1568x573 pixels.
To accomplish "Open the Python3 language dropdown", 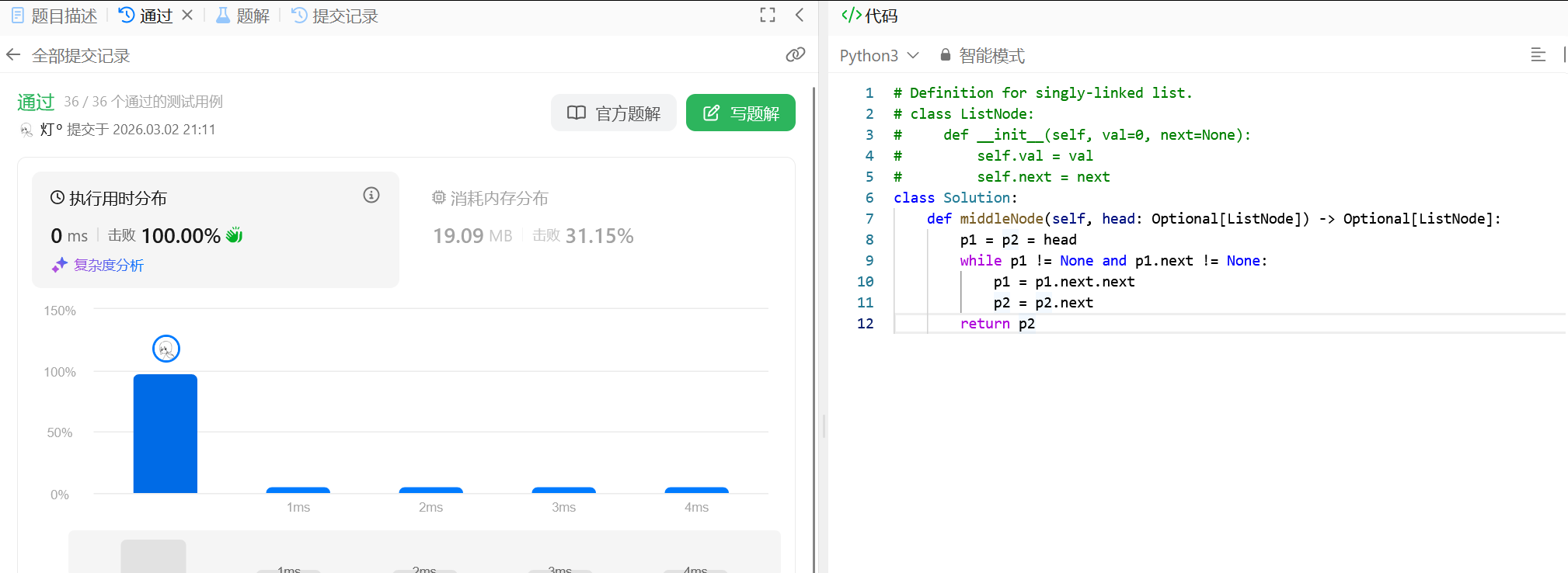I will [879, 56].
